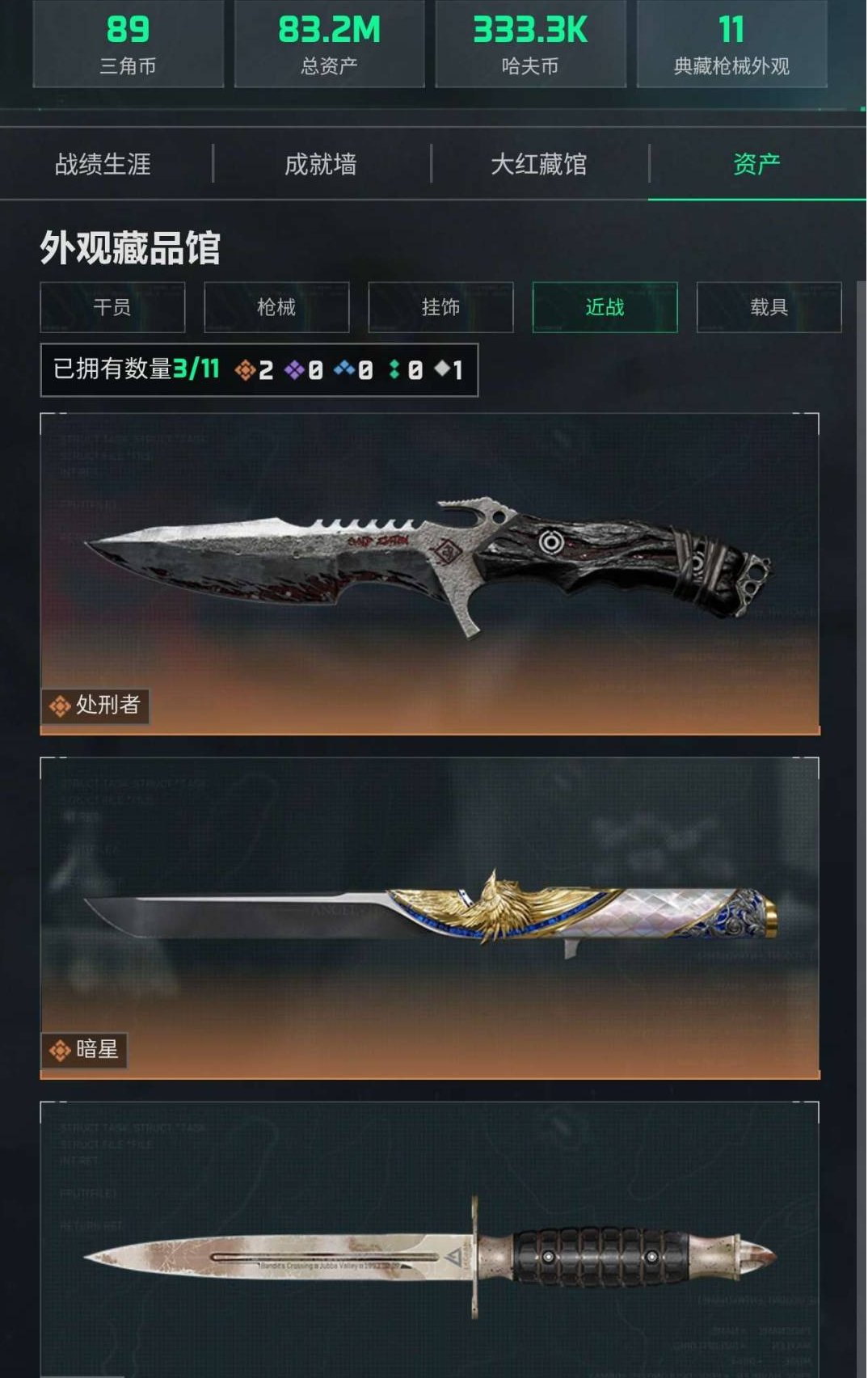Switch to the 战绩生涯 tab
This screenshot has height=1378, width=868.
103,164
